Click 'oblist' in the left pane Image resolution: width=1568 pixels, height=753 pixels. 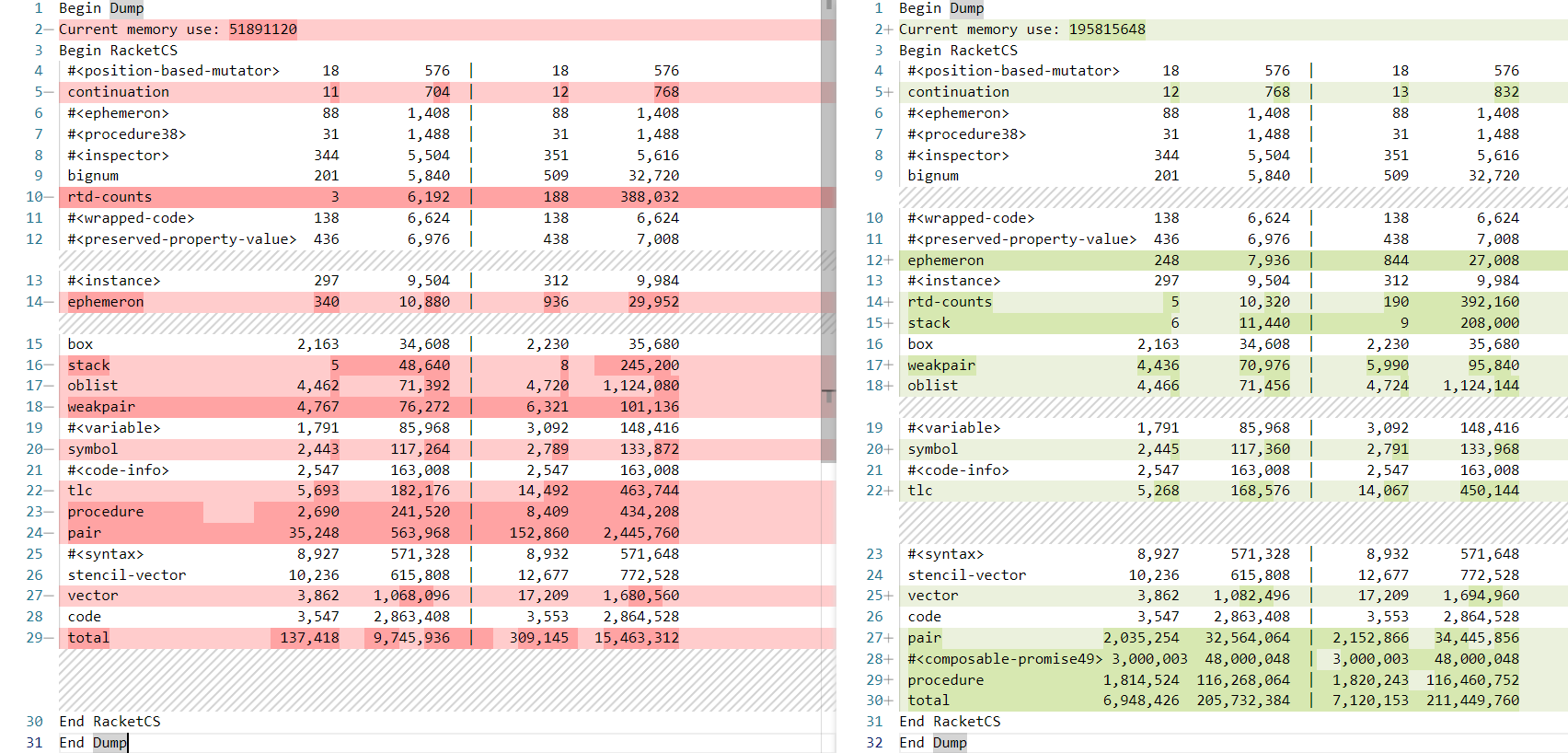point(93,386)
